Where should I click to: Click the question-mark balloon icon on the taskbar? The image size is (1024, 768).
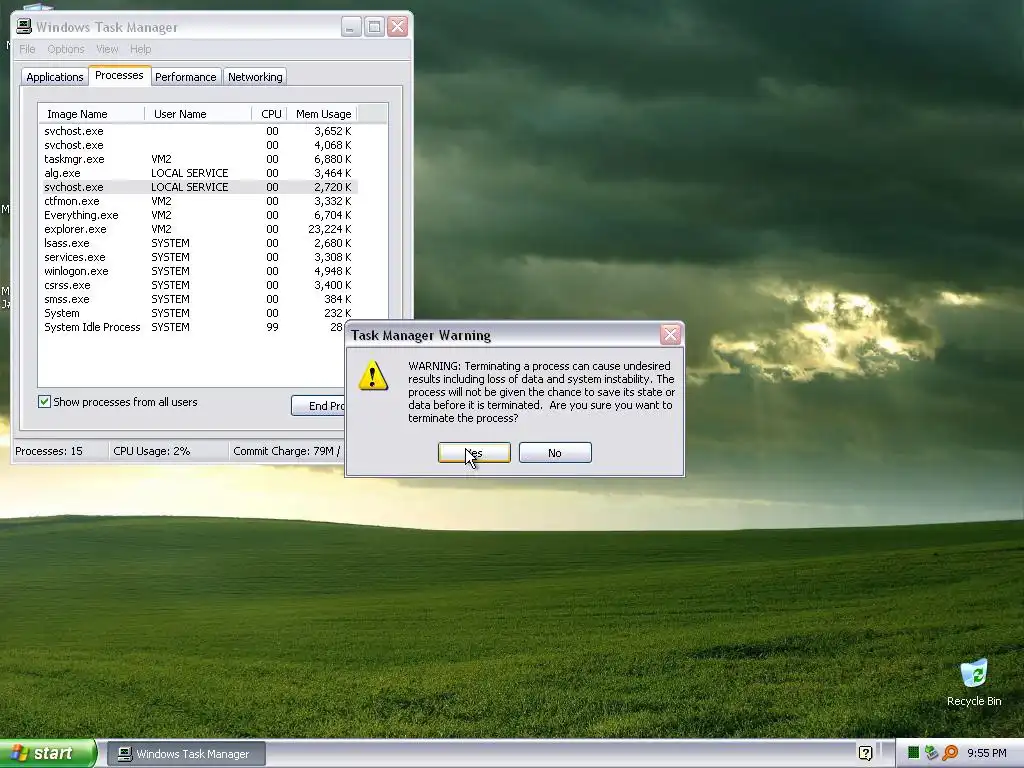pyautogui.click(x=865, y=754)
